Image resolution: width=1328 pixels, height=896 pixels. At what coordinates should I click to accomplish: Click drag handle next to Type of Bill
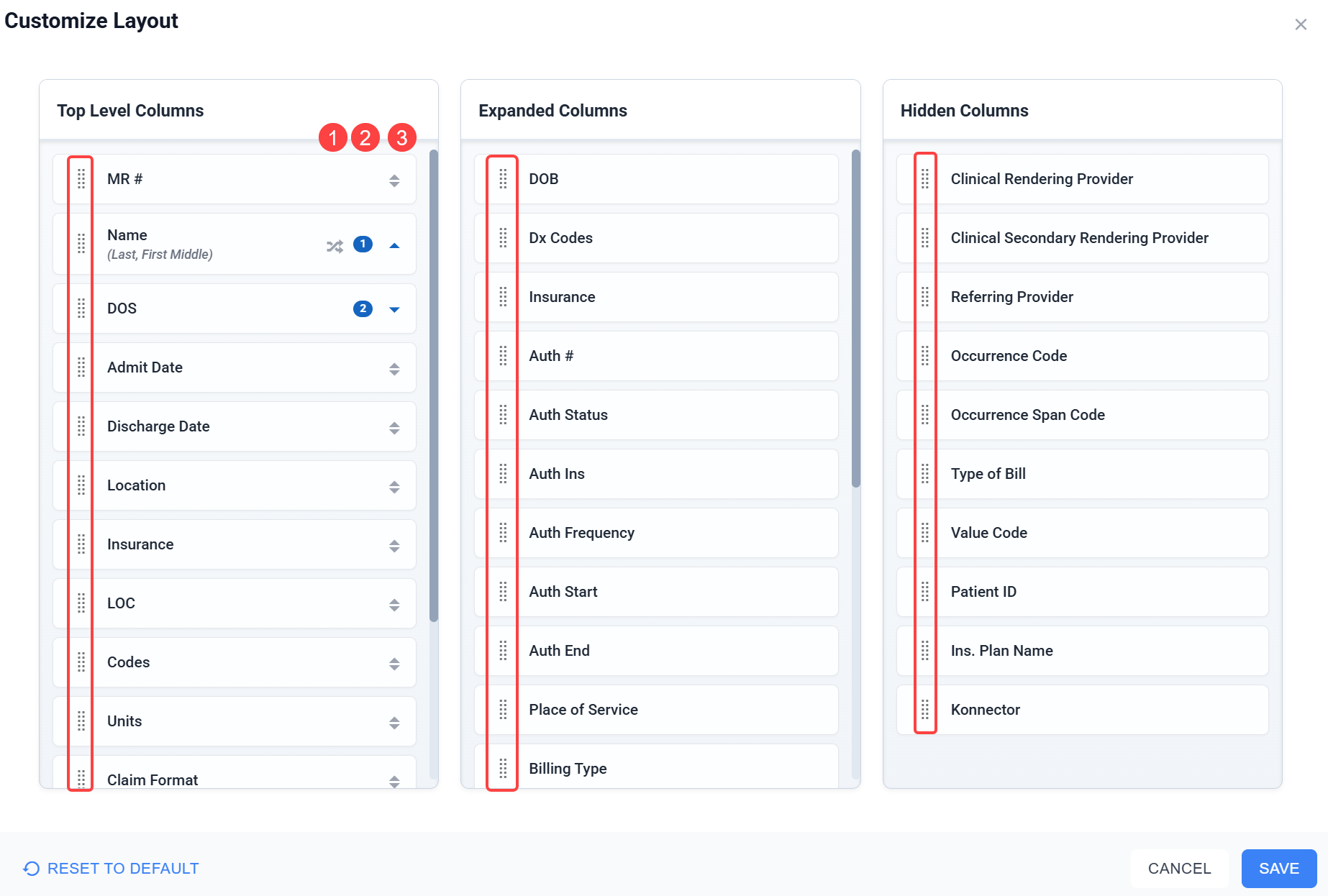(x=925, y=474)
